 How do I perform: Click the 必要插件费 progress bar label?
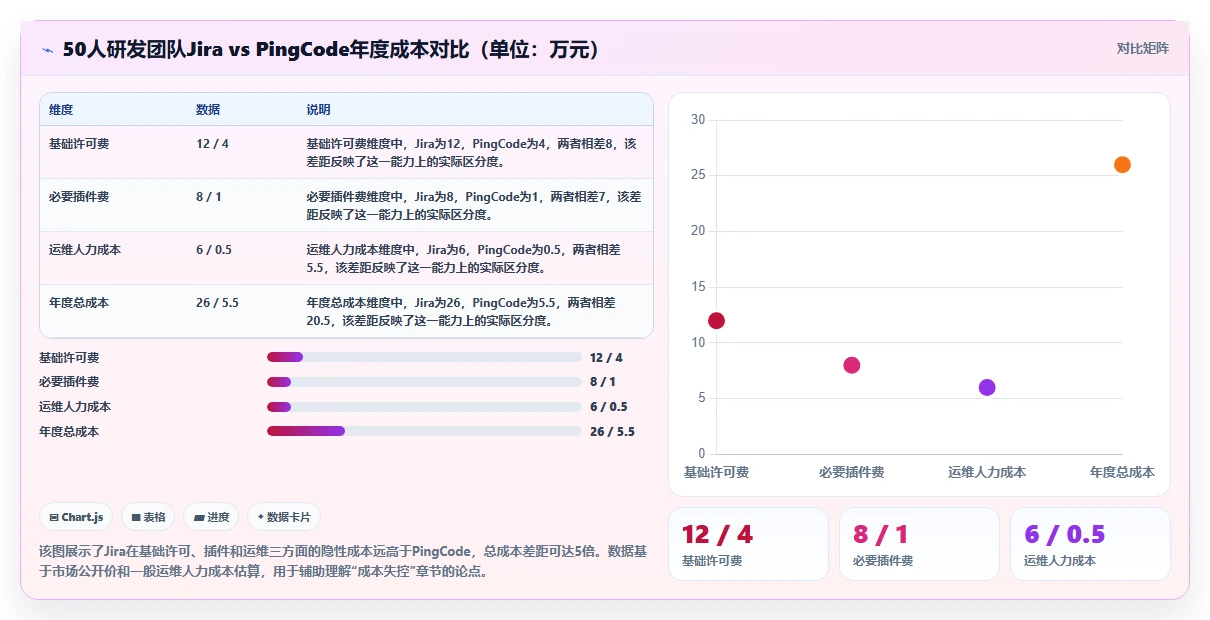click(x=69, y=382)
